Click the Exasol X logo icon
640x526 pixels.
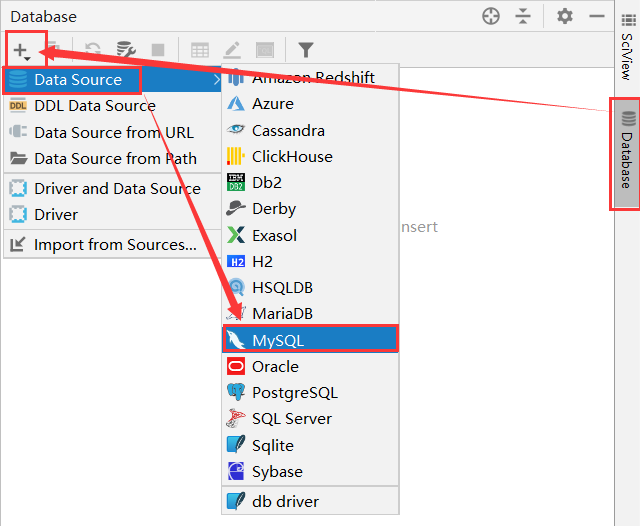pos(236,235)
